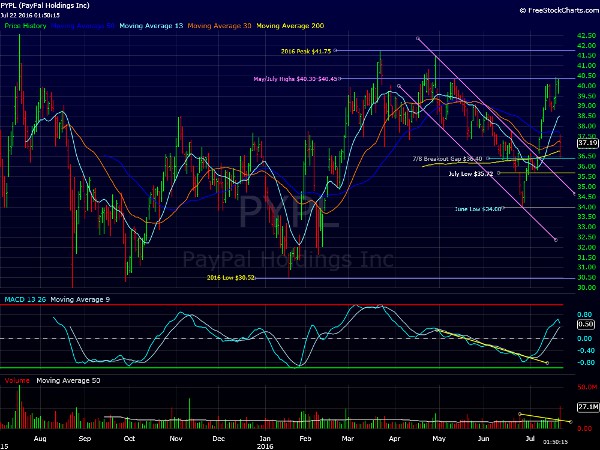Click the July Low annotation label

coord(471,174)
